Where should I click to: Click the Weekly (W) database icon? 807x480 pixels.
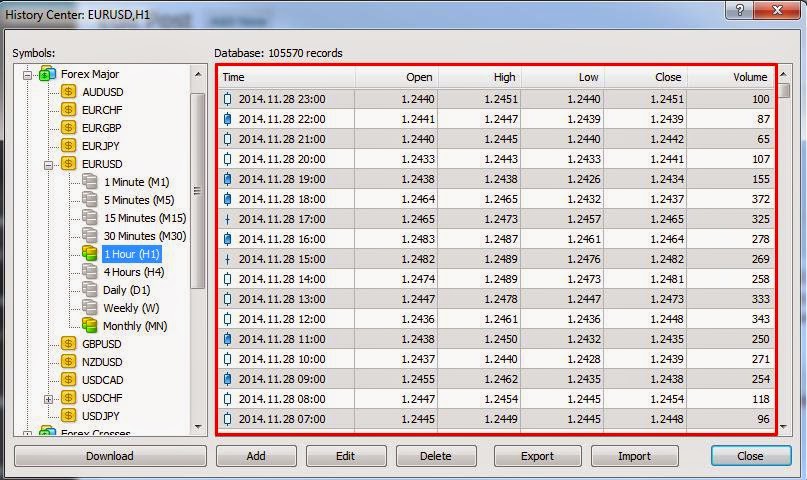click(90, 307)
